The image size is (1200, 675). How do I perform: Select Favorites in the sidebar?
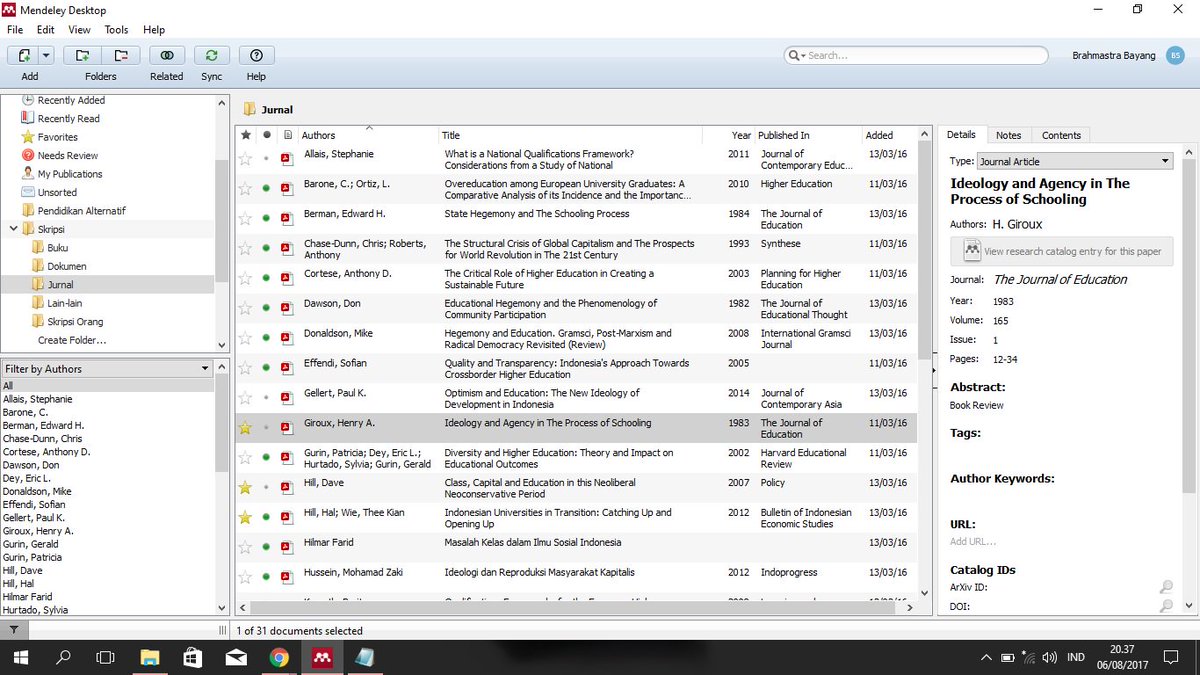pyautogui.click(x=57, y=137)
